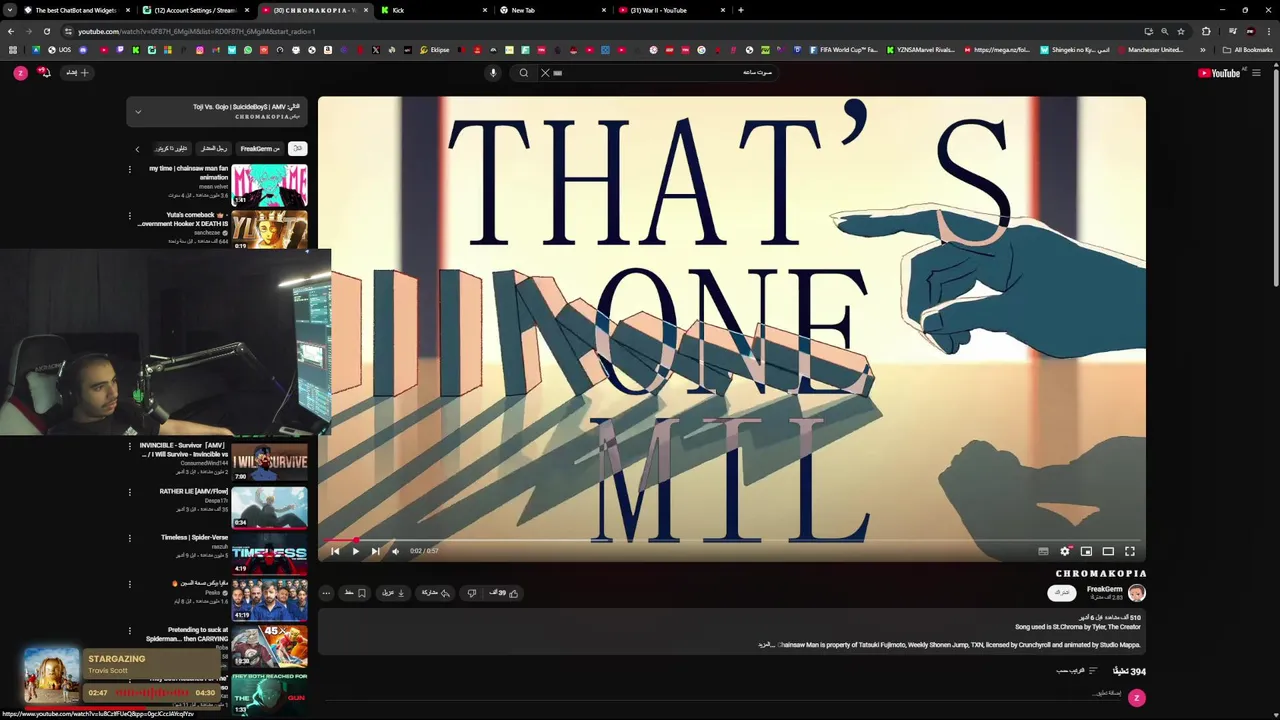Open FreakGerm channel name link
The image size is (1280, 720).
[x=1104, y=589]
